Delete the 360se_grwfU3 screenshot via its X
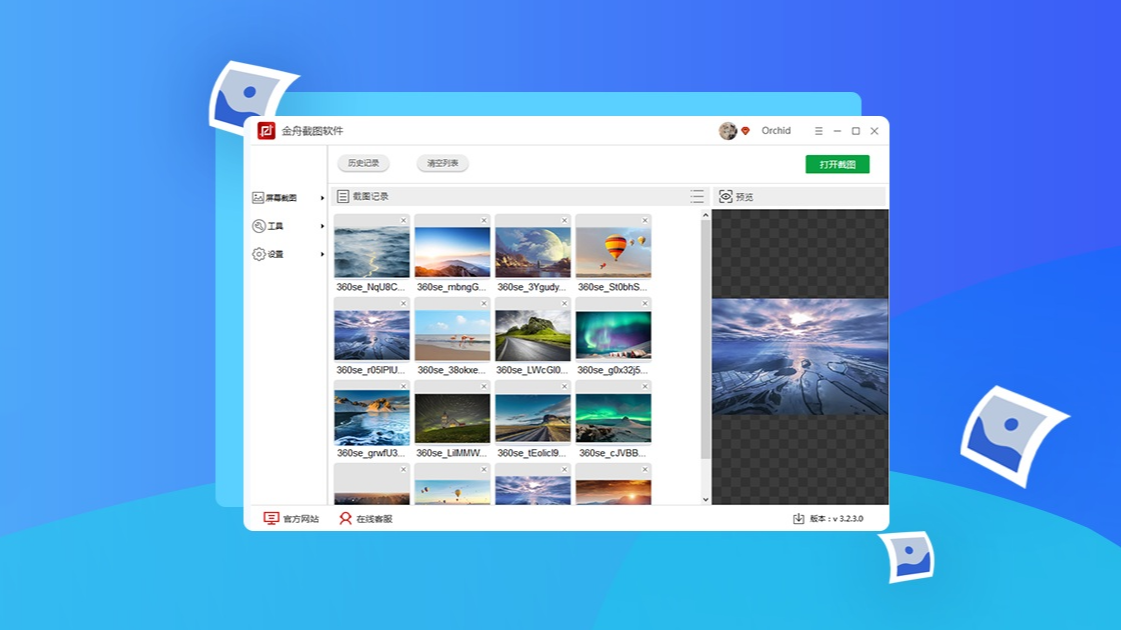This screenshot has width=1121, height=630. tap(403, 386)
